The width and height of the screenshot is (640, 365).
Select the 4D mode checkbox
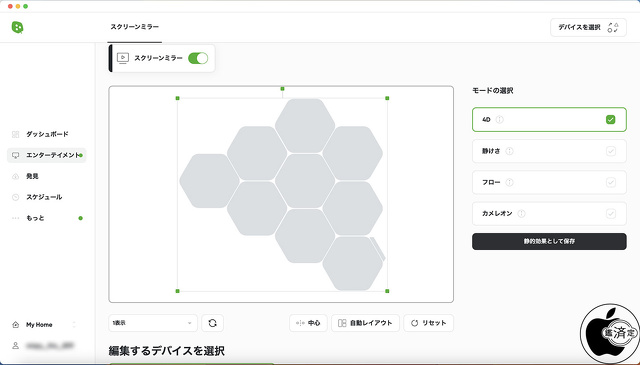pos(611,120)
